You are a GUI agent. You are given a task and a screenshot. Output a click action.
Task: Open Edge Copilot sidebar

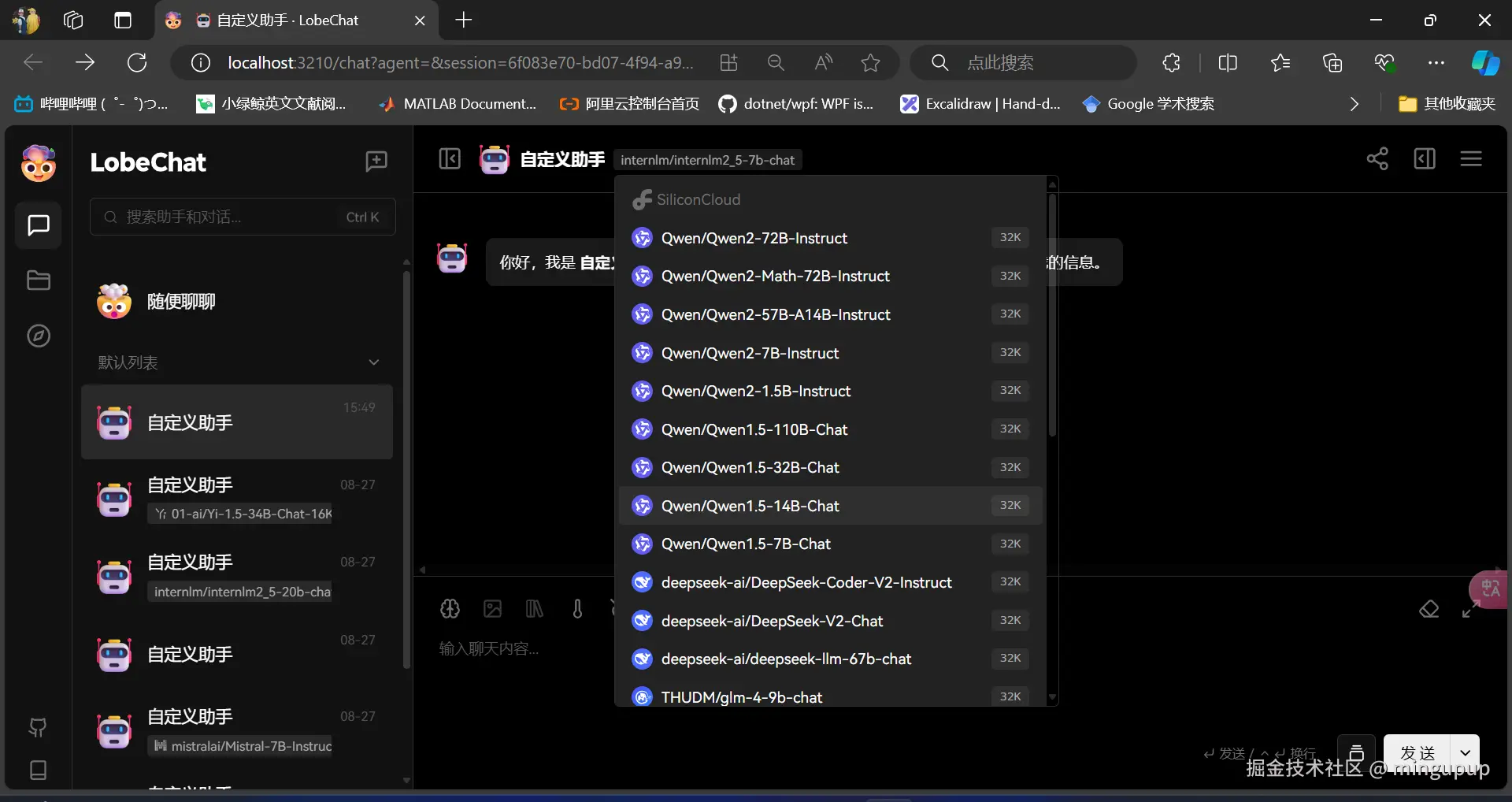coord(1485,63)
